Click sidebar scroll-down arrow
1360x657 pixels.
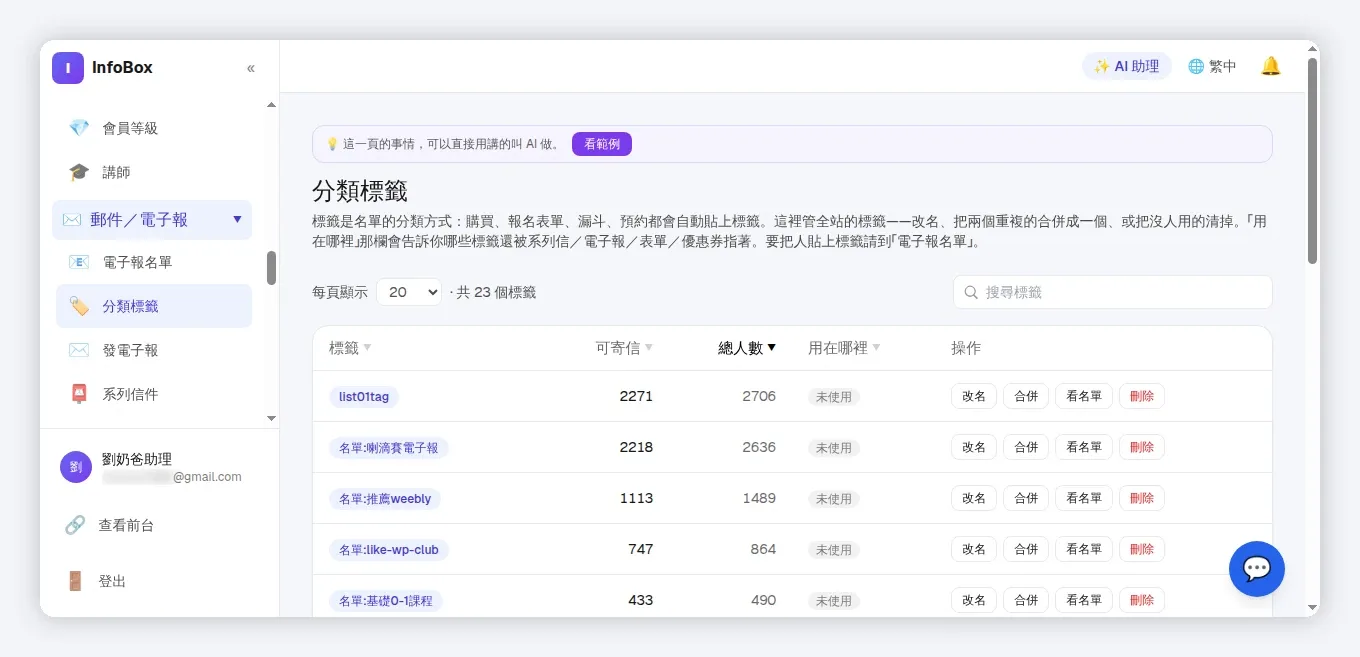coord(271,418)
